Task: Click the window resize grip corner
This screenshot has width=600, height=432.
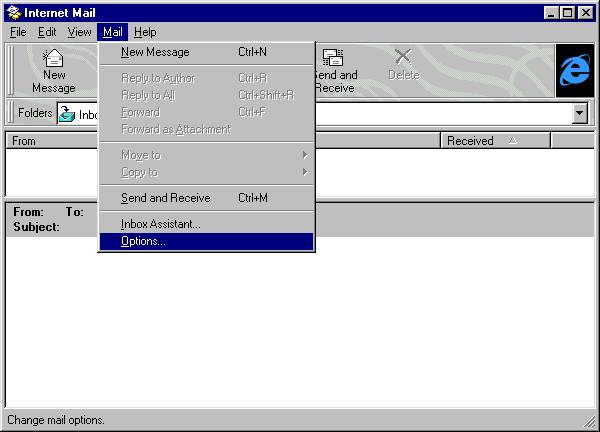Action: [590, 422]
